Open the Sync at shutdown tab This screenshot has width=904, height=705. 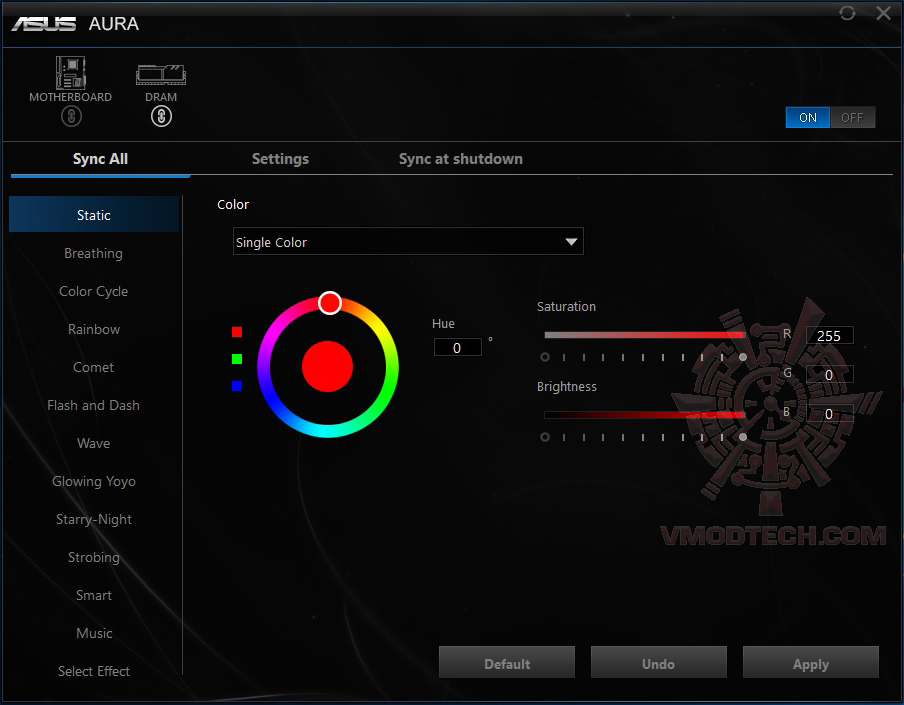pos(461,158)
